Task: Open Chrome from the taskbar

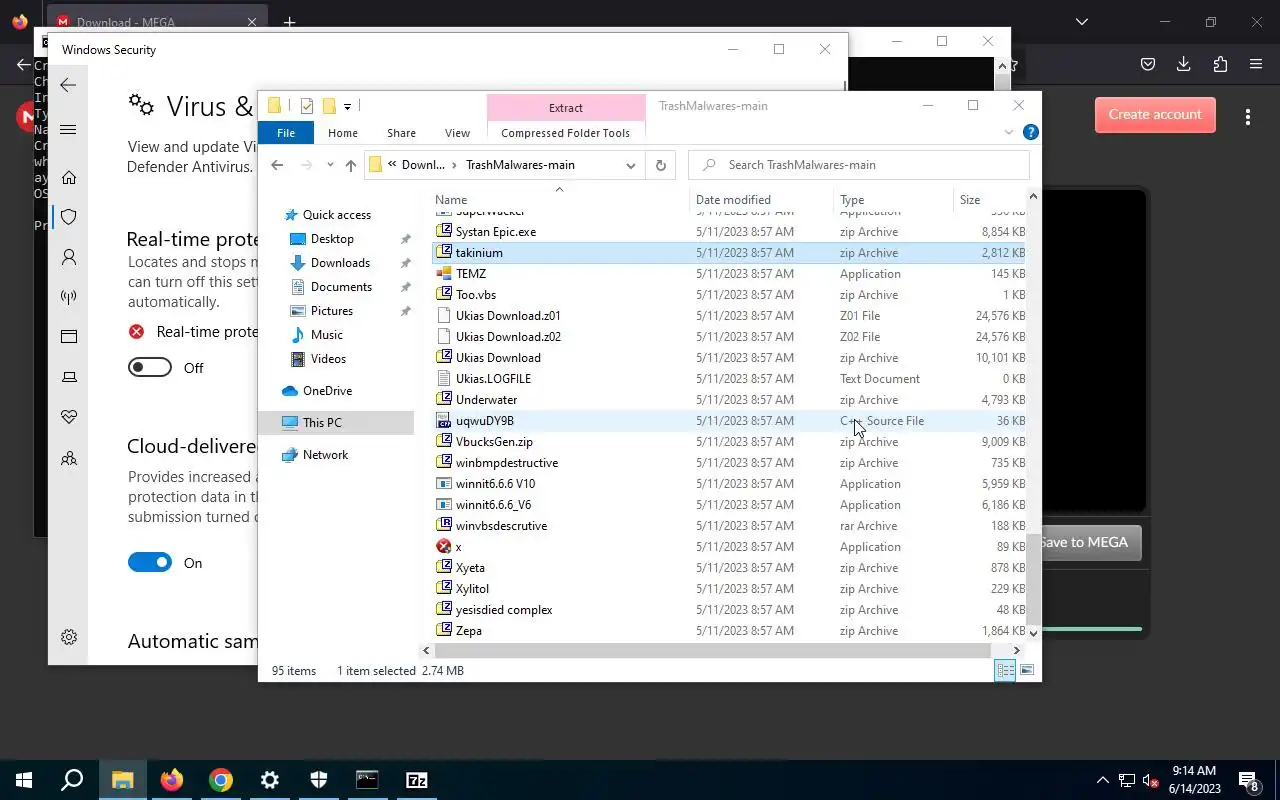Action: point(221,780)
